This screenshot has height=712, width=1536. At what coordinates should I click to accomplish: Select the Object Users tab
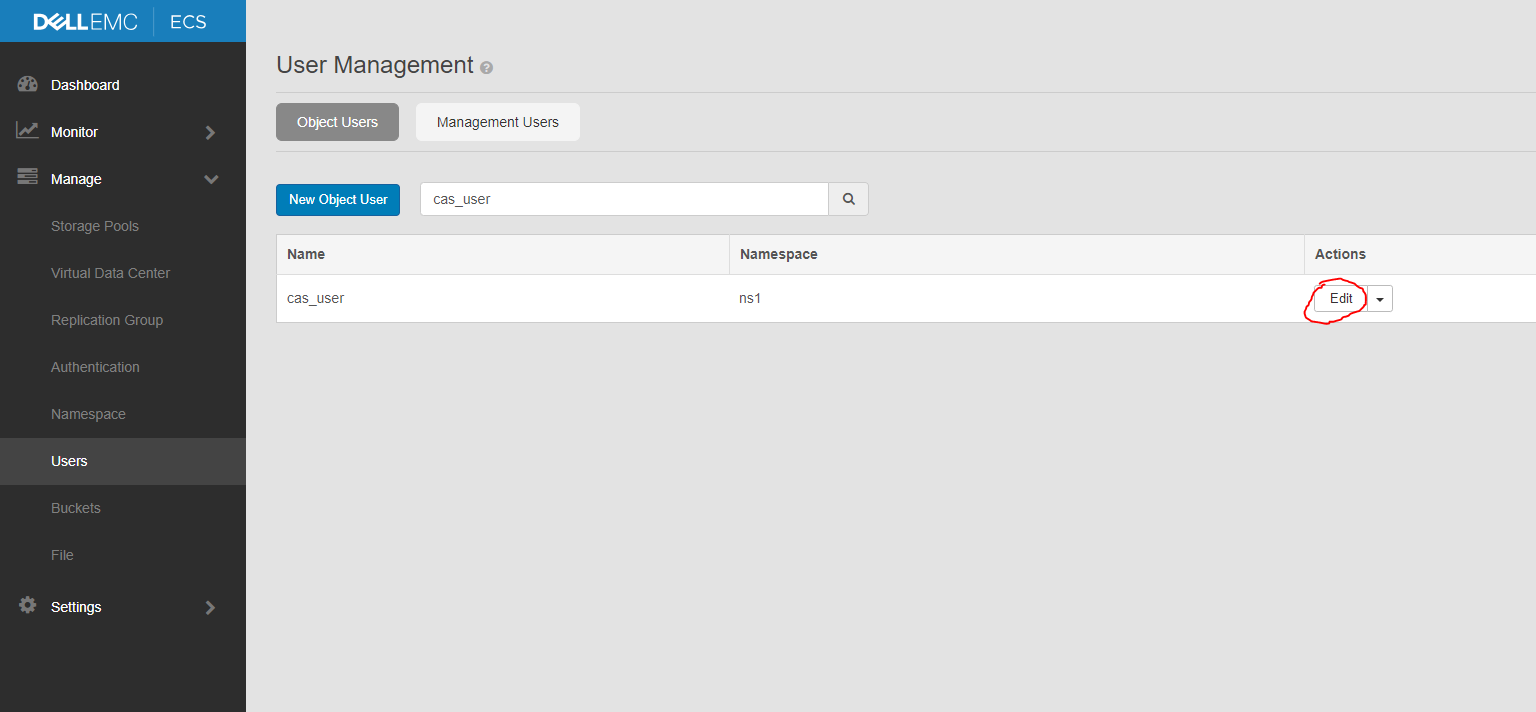(337, 121)
